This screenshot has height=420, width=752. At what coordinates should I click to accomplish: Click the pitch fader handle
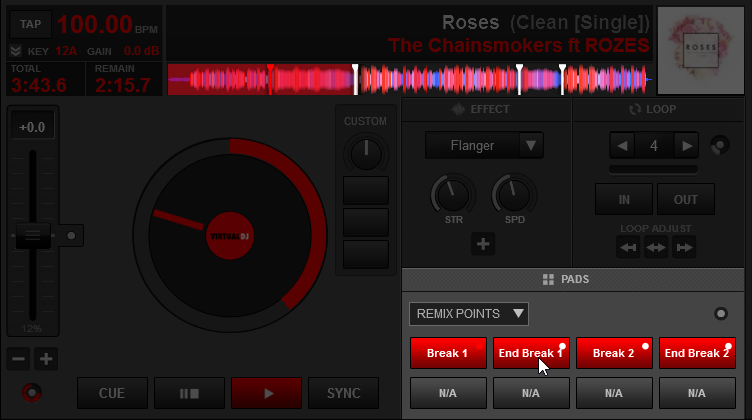(x=33, y=235)
